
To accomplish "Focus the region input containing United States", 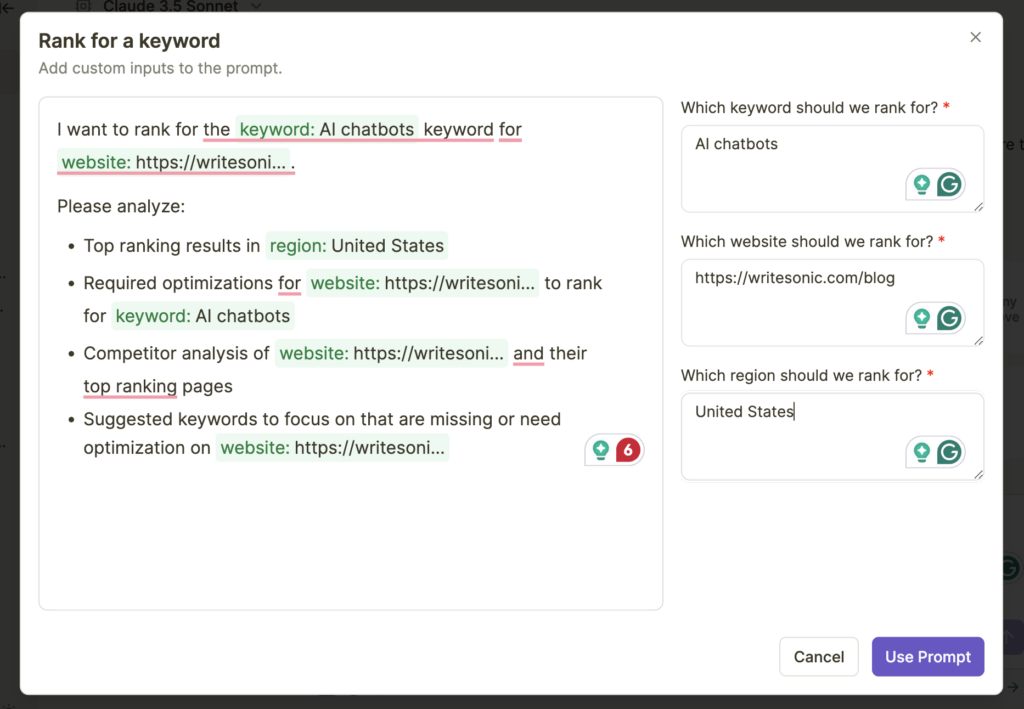I will pyautogui.click(x=832, y=436).
